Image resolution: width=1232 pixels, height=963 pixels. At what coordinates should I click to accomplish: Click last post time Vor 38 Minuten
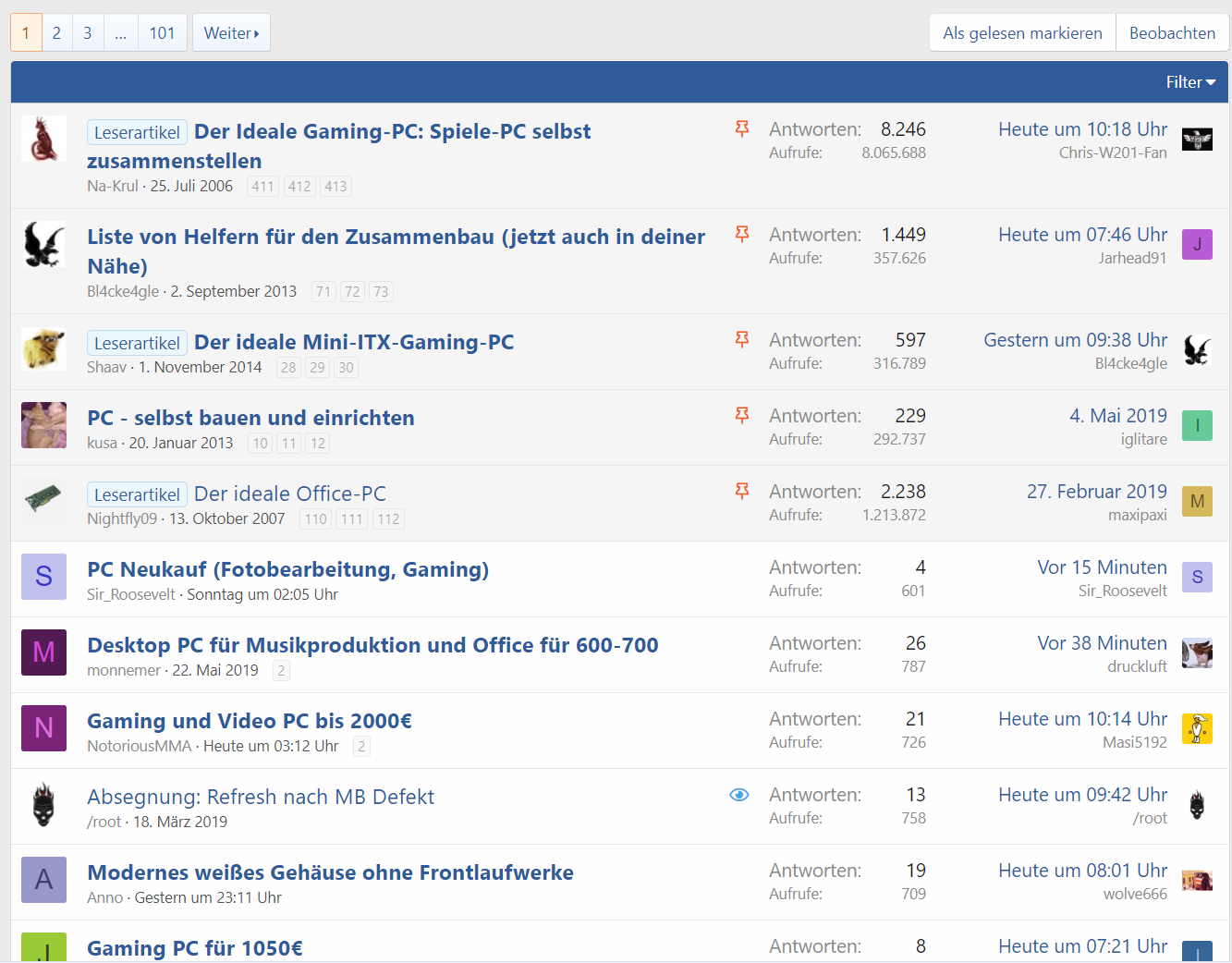(x=1102, y=643)
